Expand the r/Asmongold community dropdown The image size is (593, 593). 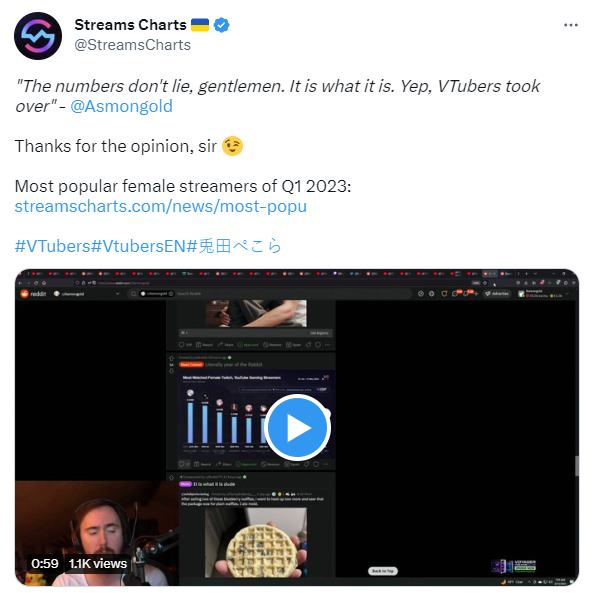pos(87,293)
